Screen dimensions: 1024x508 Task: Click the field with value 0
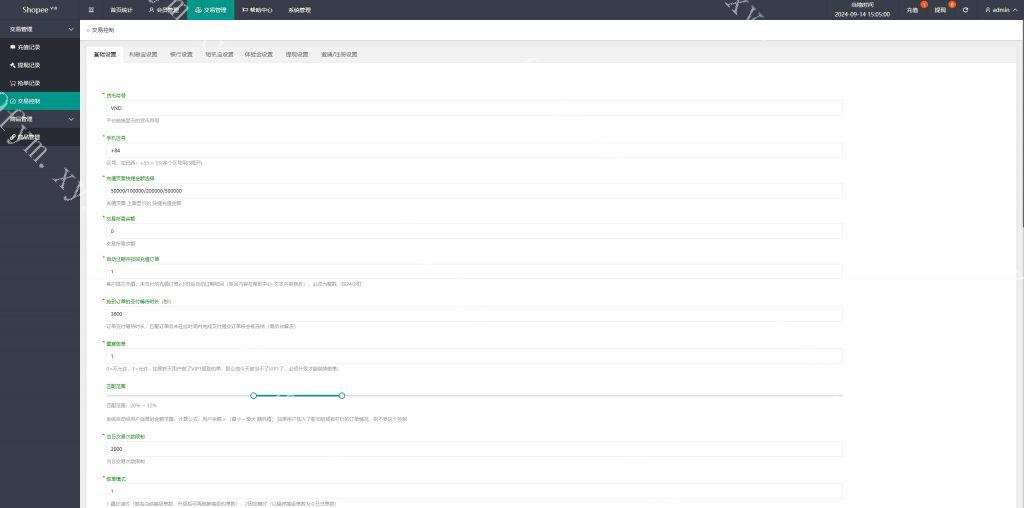tap(474, 231)
